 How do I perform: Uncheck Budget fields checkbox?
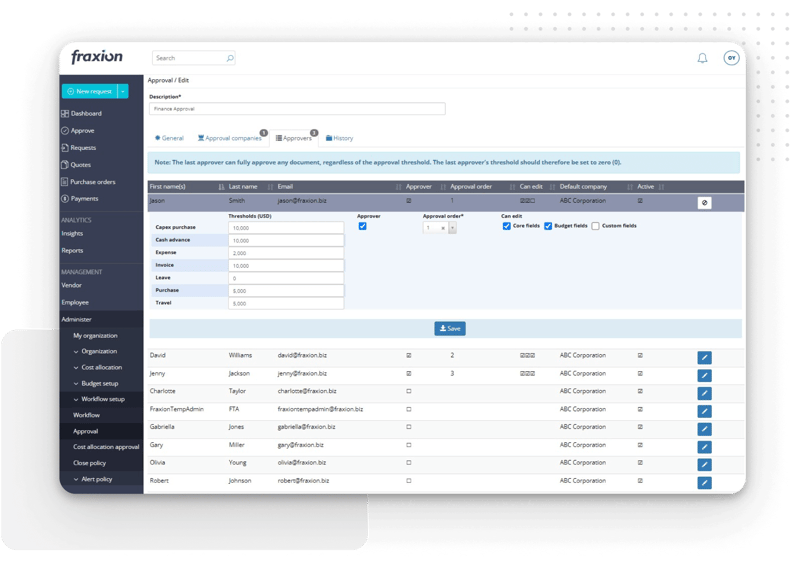click(x=548, y=226)
